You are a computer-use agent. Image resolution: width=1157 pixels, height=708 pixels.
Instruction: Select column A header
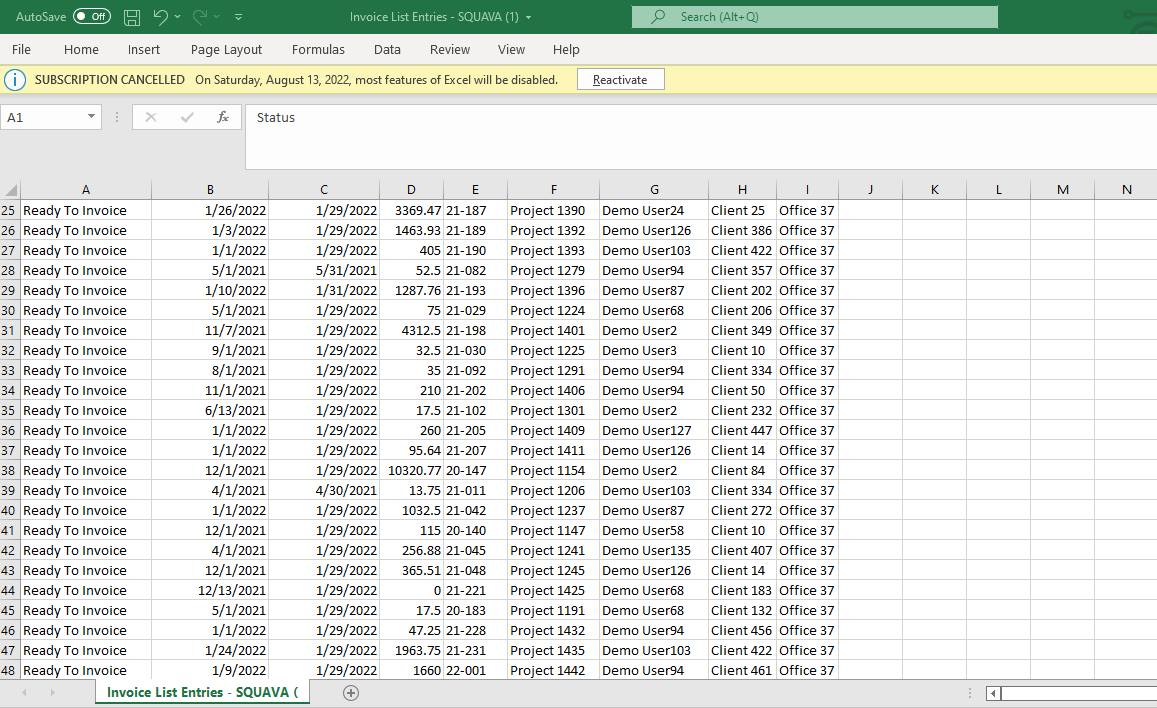(86, 190)
